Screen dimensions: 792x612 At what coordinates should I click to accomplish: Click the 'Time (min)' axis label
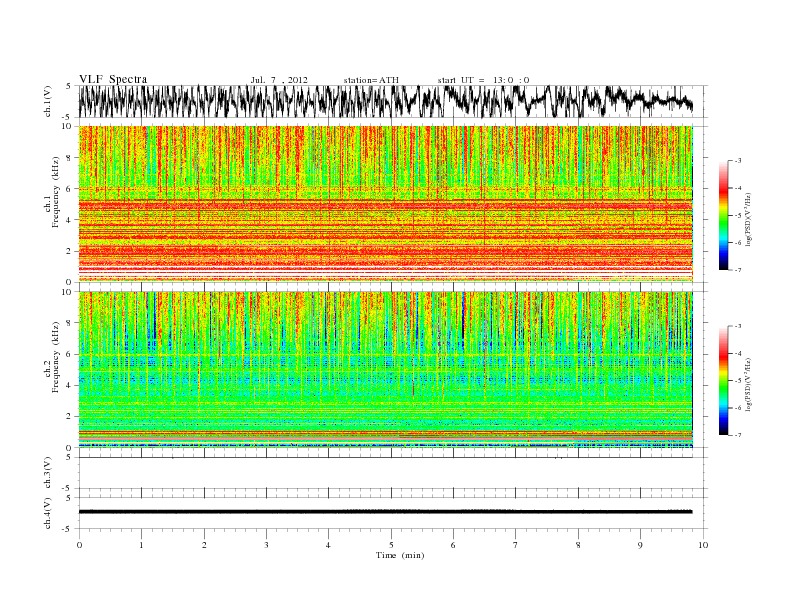tap(400, 555)
